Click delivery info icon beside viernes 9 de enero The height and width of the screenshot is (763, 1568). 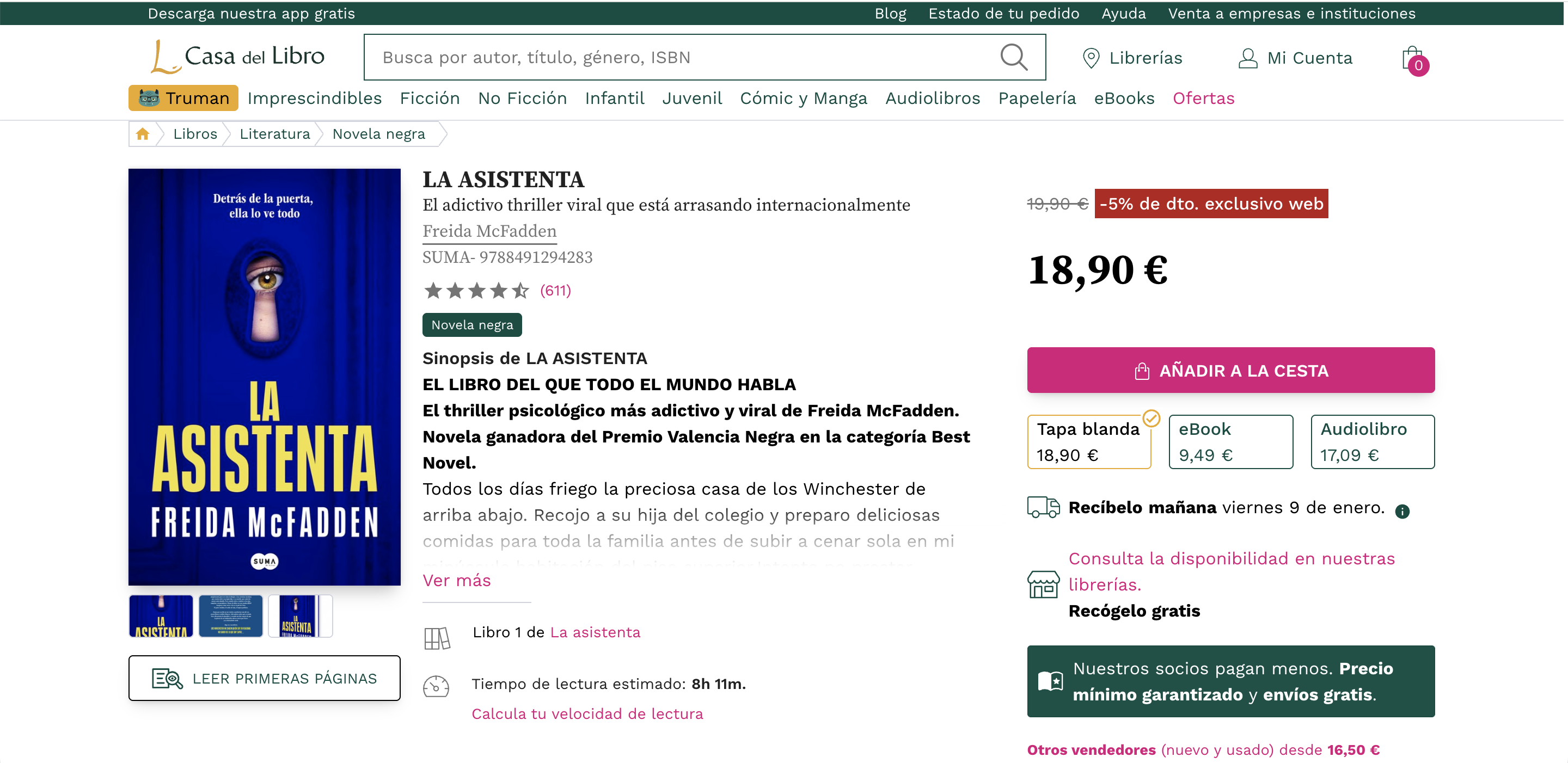[x=1402, y=511]
